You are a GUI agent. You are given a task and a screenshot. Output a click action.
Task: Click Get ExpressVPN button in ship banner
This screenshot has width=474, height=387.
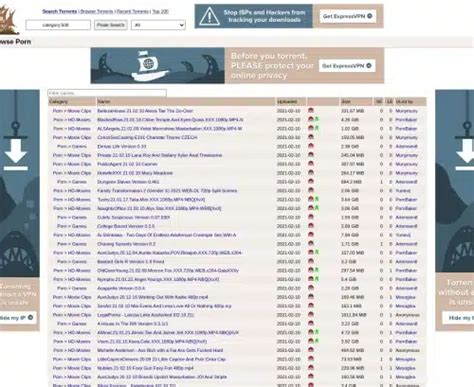click(347, 66)
